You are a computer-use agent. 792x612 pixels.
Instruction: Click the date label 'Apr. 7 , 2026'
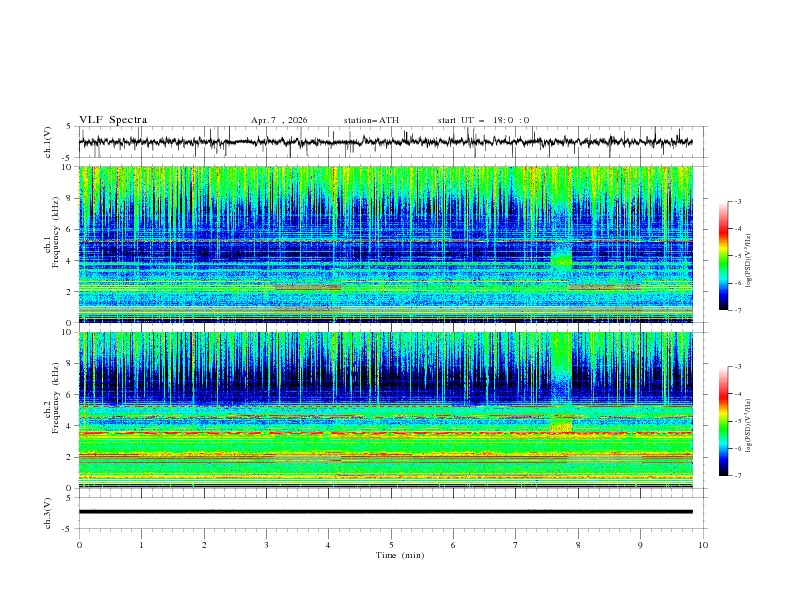279,120
